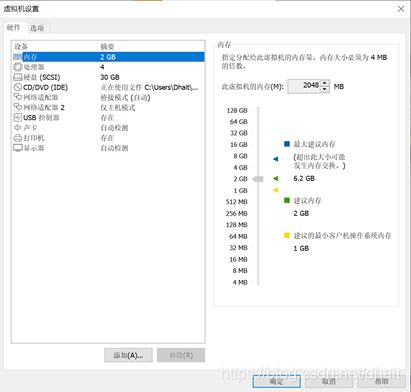The height and width of the screenshot is (392, 411).
Task: Click the 64 GB slider label
Action: [239, 122]
